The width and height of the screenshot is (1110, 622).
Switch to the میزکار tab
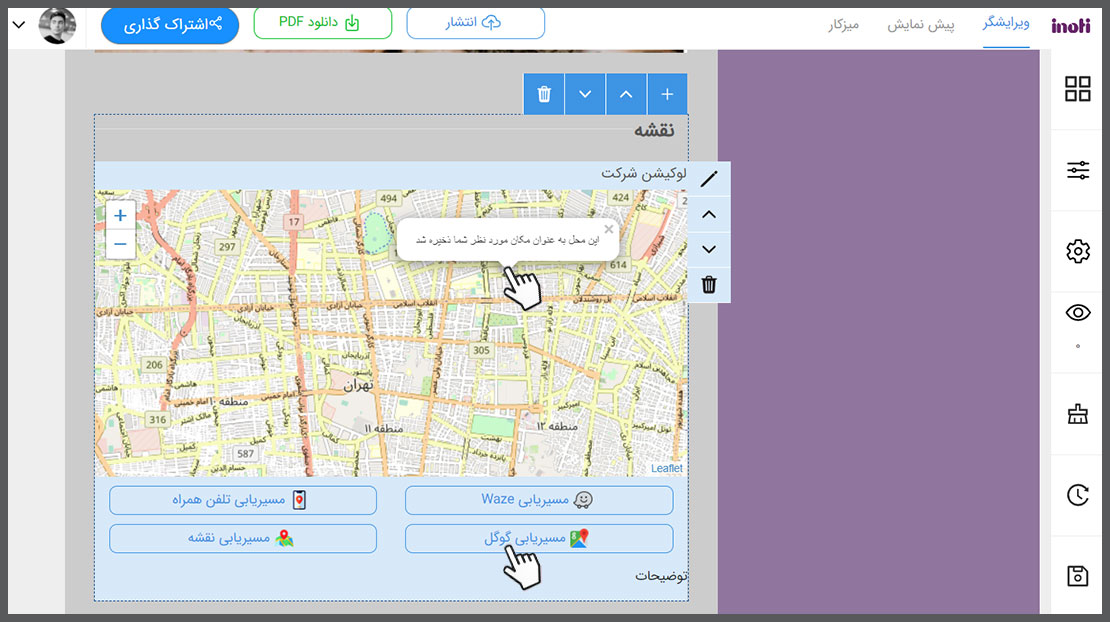click(x=844, y=25)
